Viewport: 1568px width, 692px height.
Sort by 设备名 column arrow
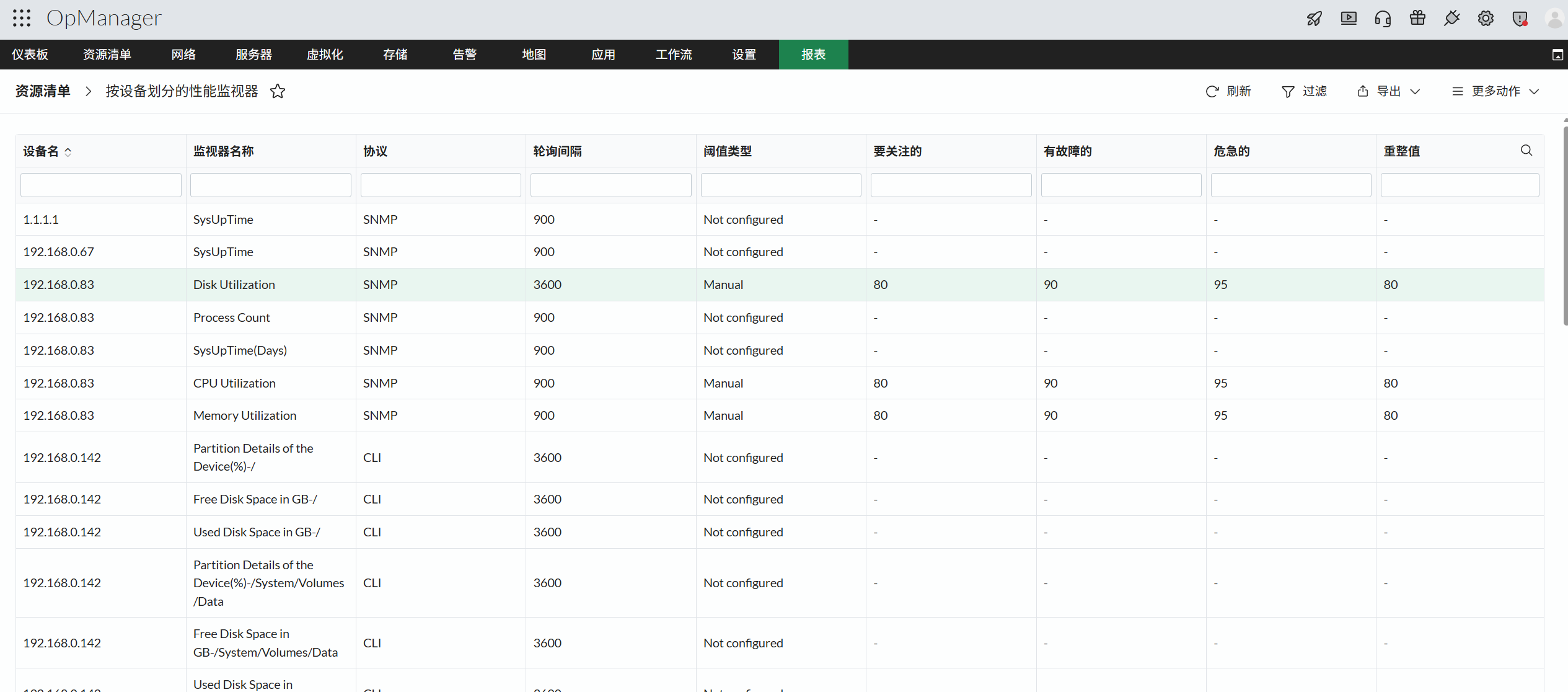(68, 152)
